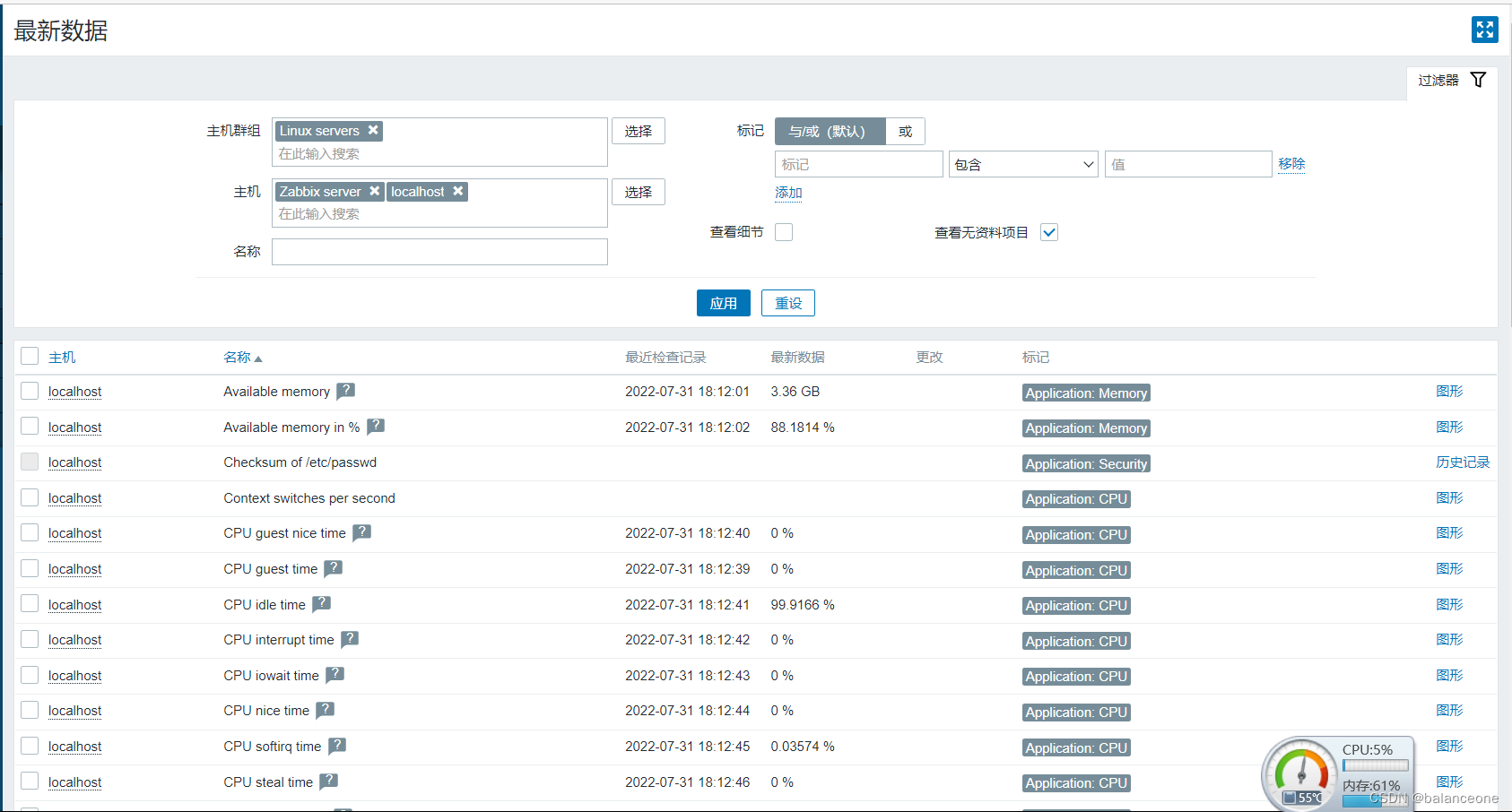Open 历史记录 link for Checksum of /etc/passwd

tap(1462, 462)
